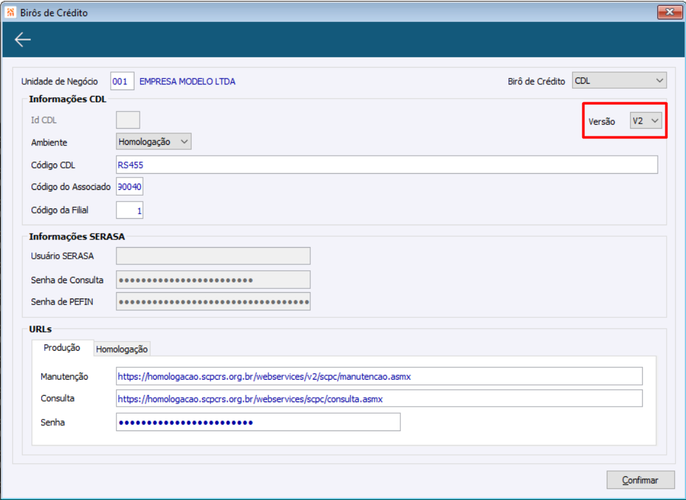Click the Versão label
Screen dimensions: 686x500
pyautogui.click(x=602, y=122)
